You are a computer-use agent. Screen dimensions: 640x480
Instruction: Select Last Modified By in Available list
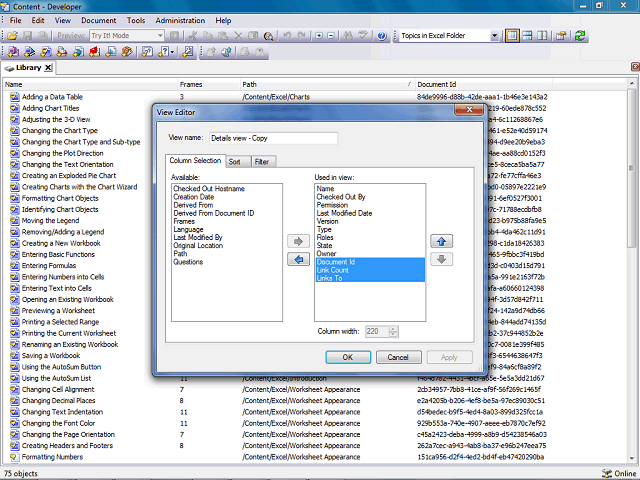pos(198,237)
